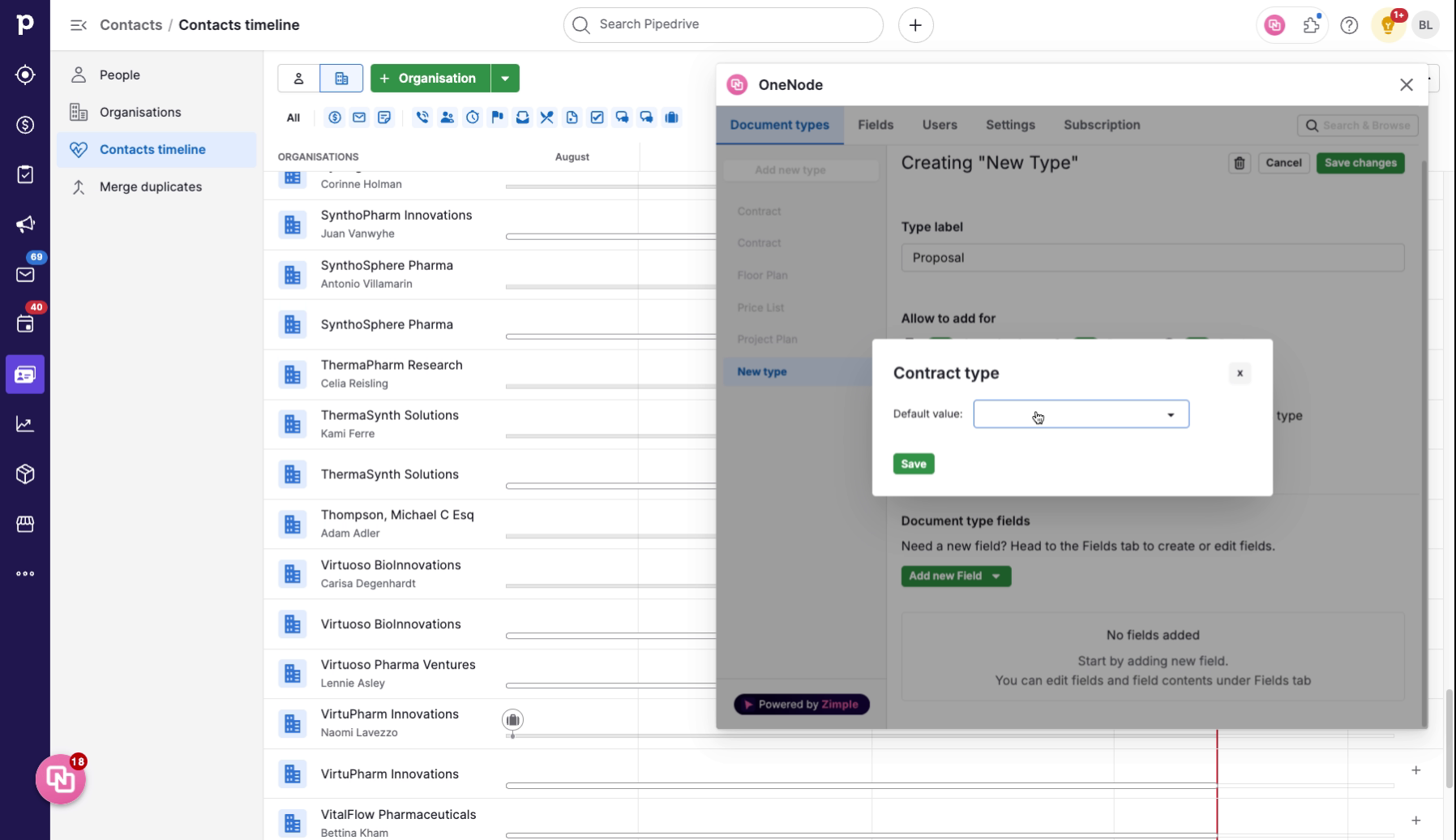Screen dimensions: 1456x840
Task: Filter the timeline by call activities
Action: [422, 118]
